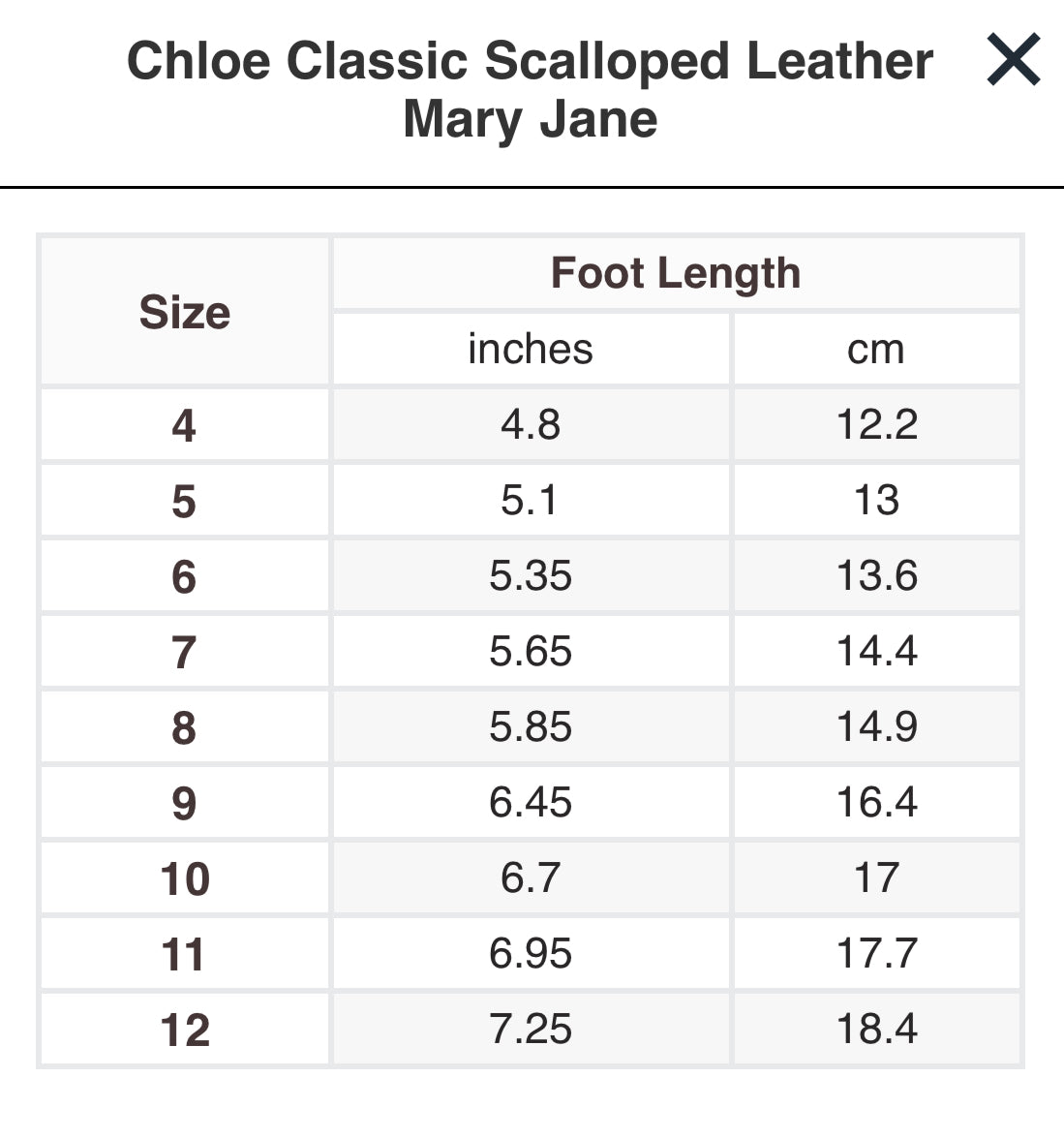Click size 11 row label

pos(185,954)
